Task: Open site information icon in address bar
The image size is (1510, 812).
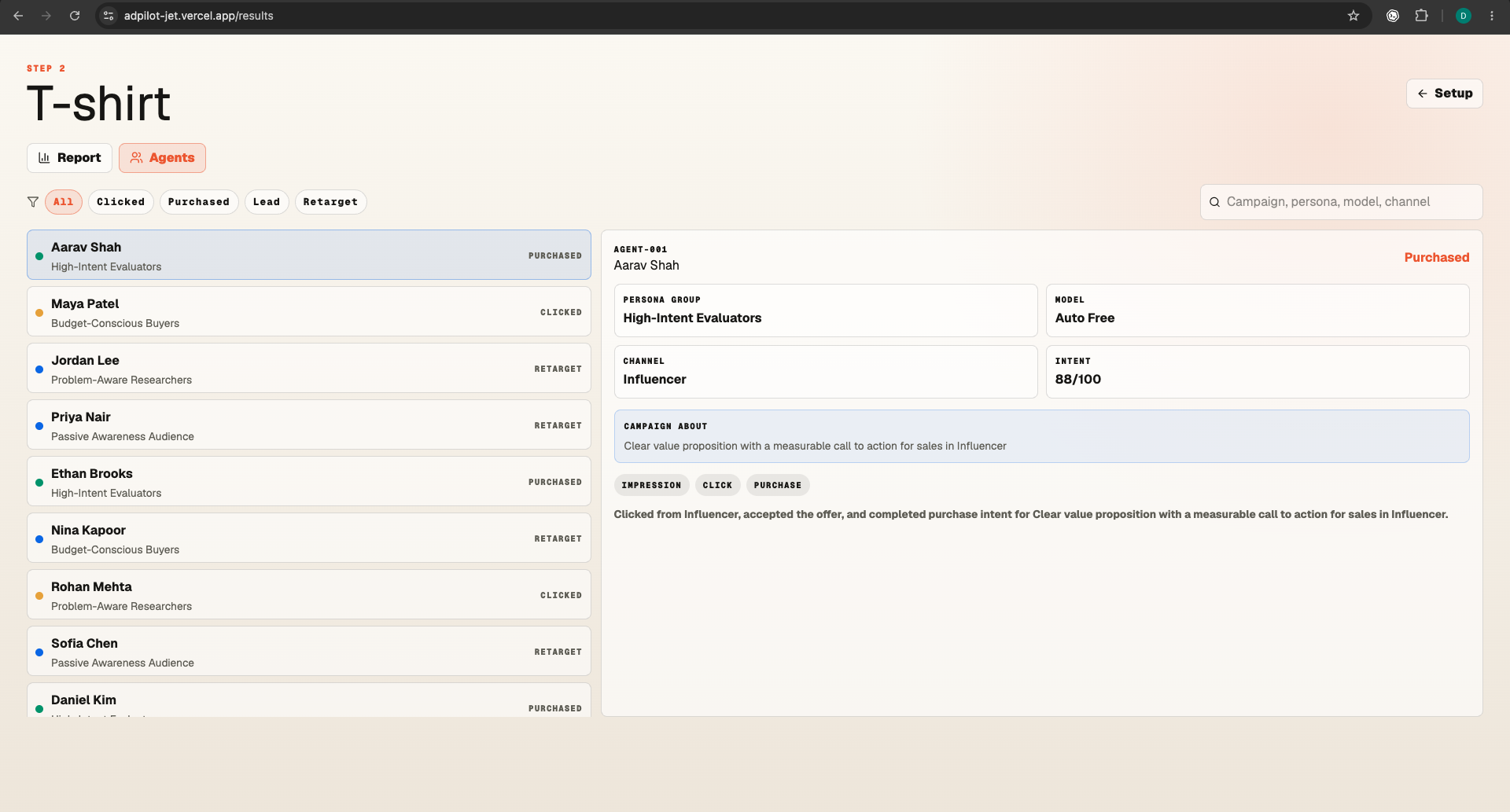Action: click(x=109, y=16)
